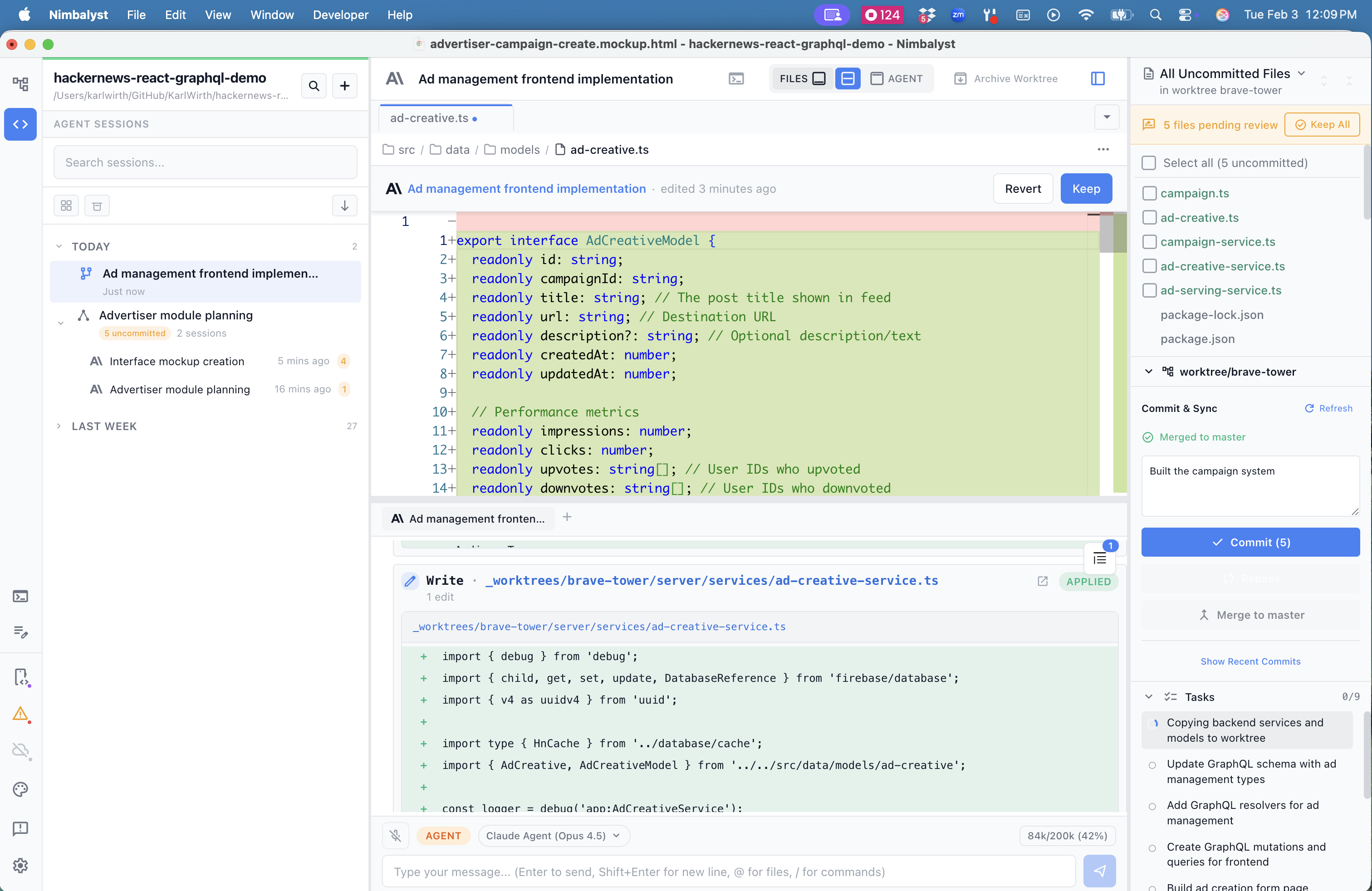
Task: Click the search sessions magnifier button
Action: point(314,86)
